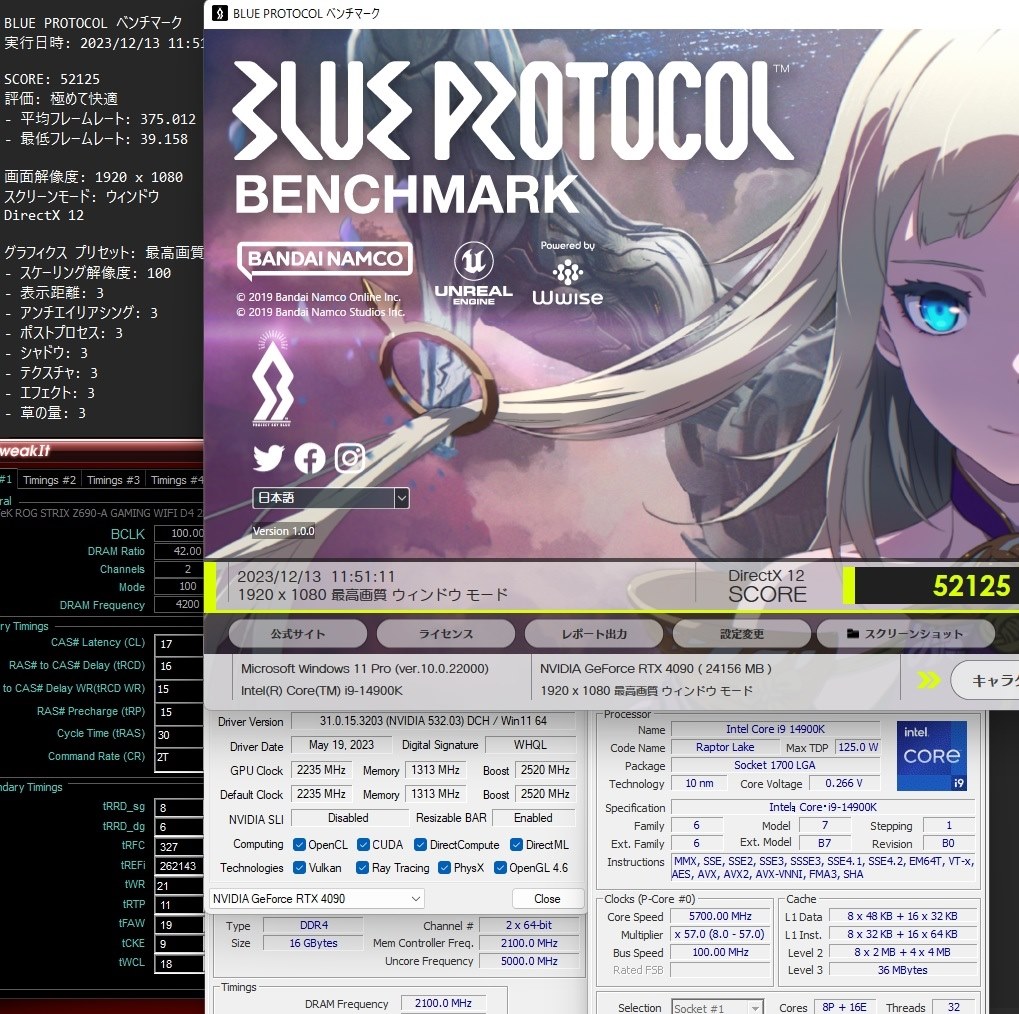1019x1014 pixels.
Task: Click the Unreal Engine logo
Action: [473, 273]
